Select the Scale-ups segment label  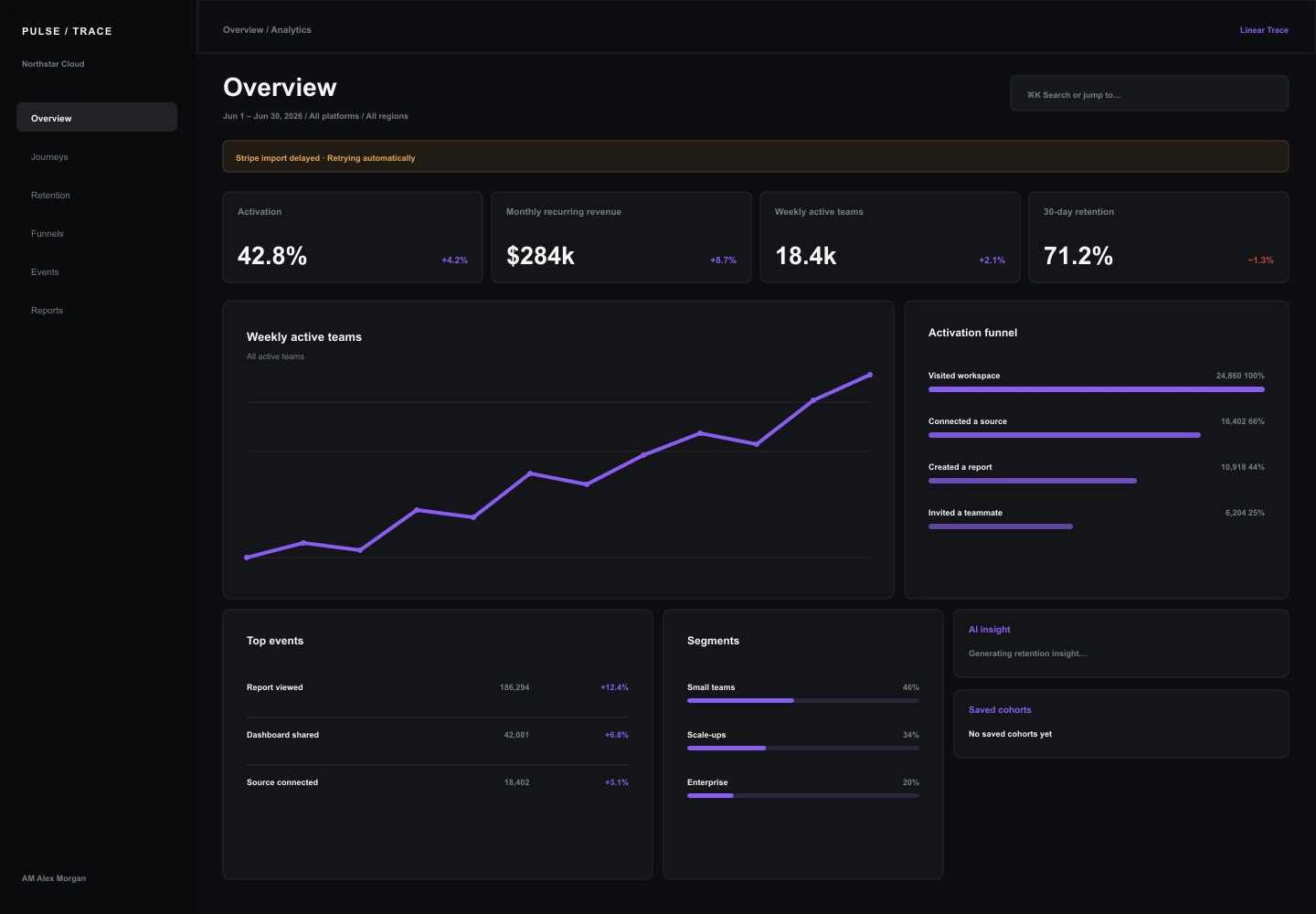pyautogui.click(x=706, y=735)
